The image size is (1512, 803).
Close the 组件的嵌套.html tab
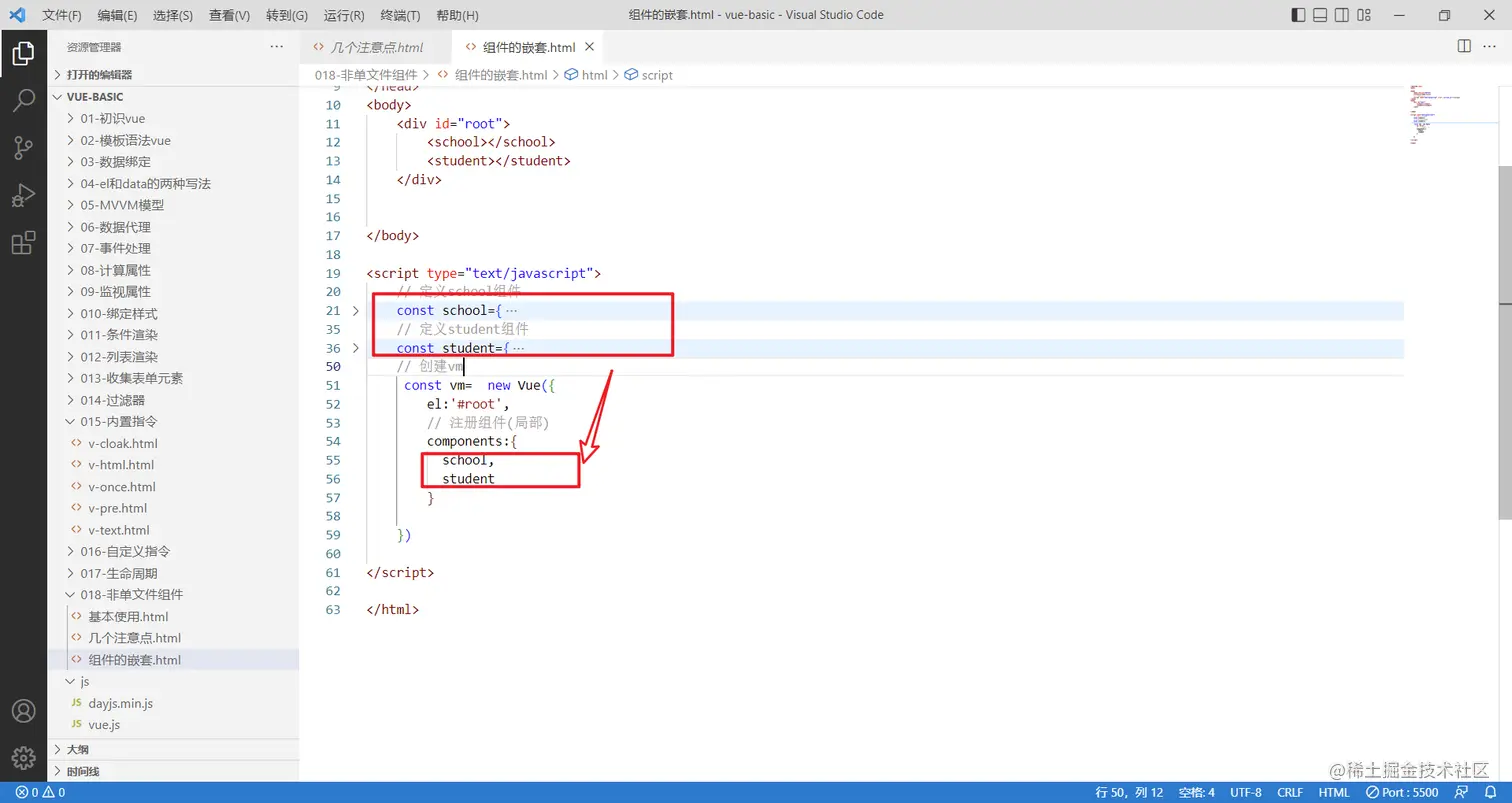[x=589, y=47]
